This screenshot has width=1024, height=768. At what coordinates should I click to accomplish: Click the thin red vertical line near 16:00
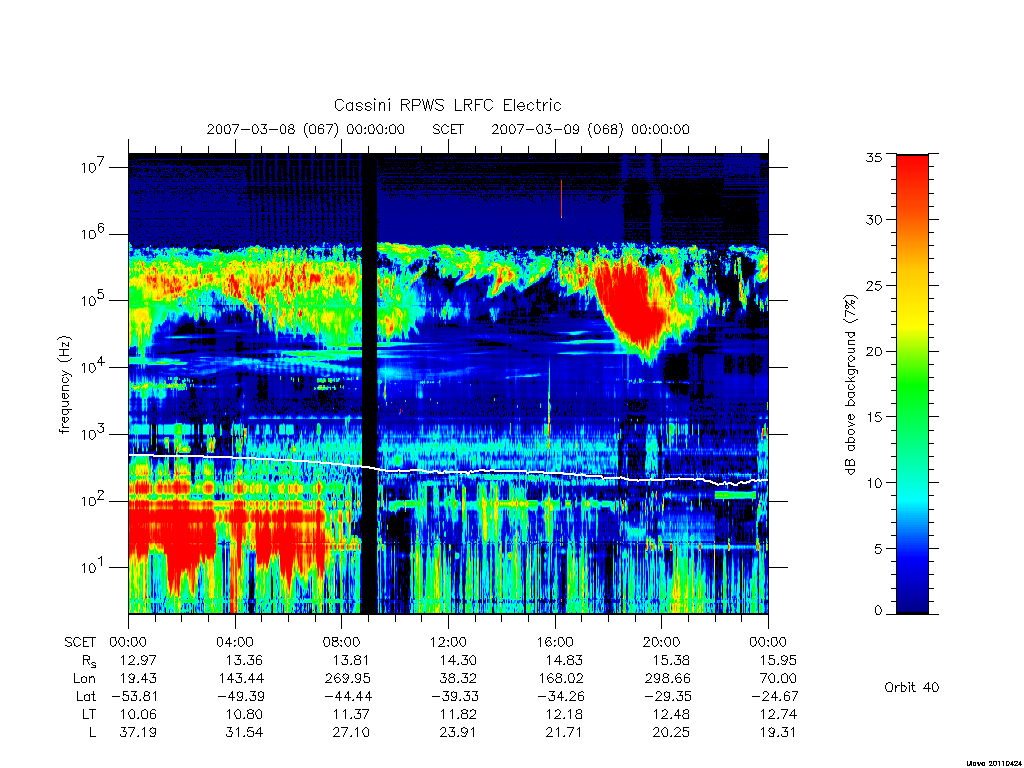(x=561, y=199)
